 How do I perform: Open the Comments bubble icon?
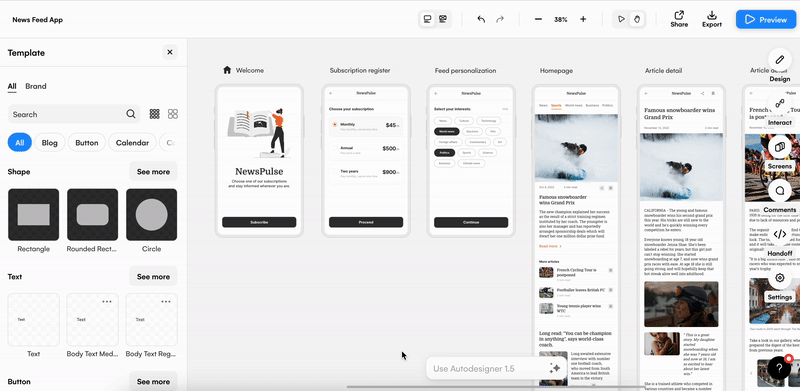coord(780,190)
